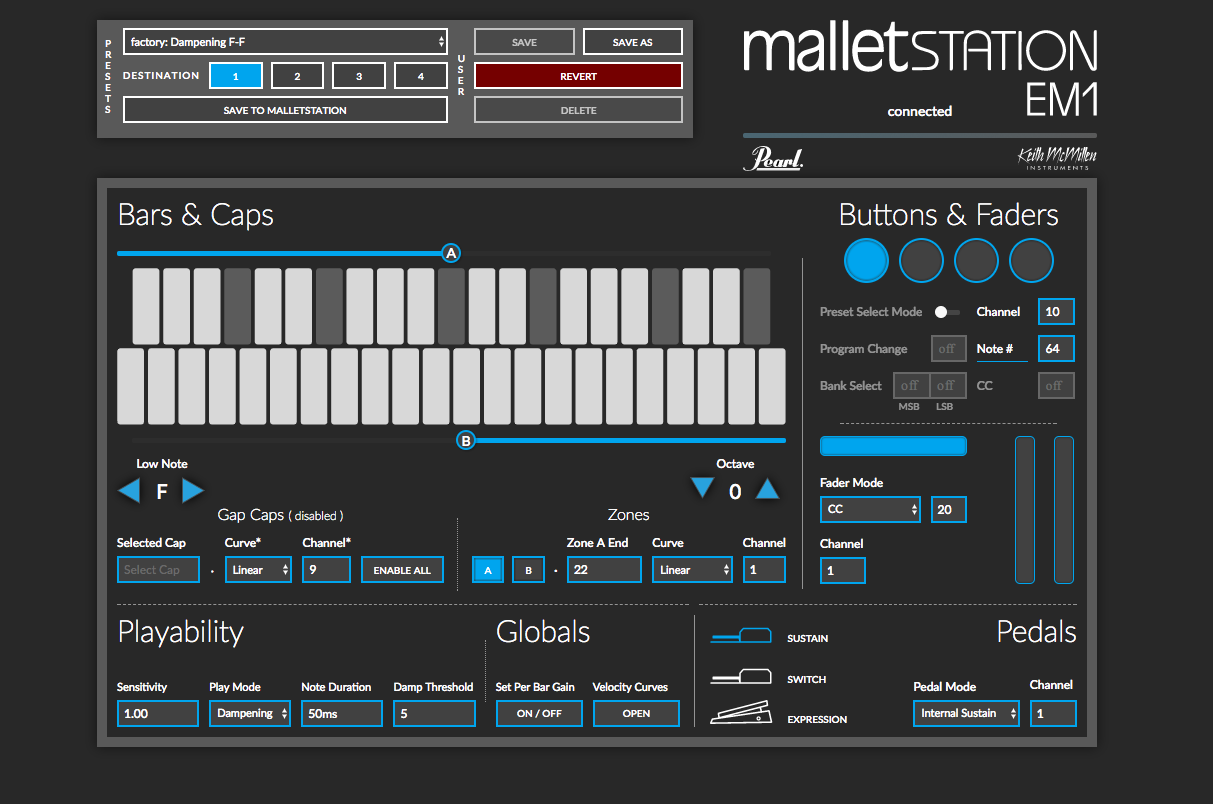Click the Pedals Channel field
The height and width of the screenshot is (804, 1213).
(x=1053, y=713)
